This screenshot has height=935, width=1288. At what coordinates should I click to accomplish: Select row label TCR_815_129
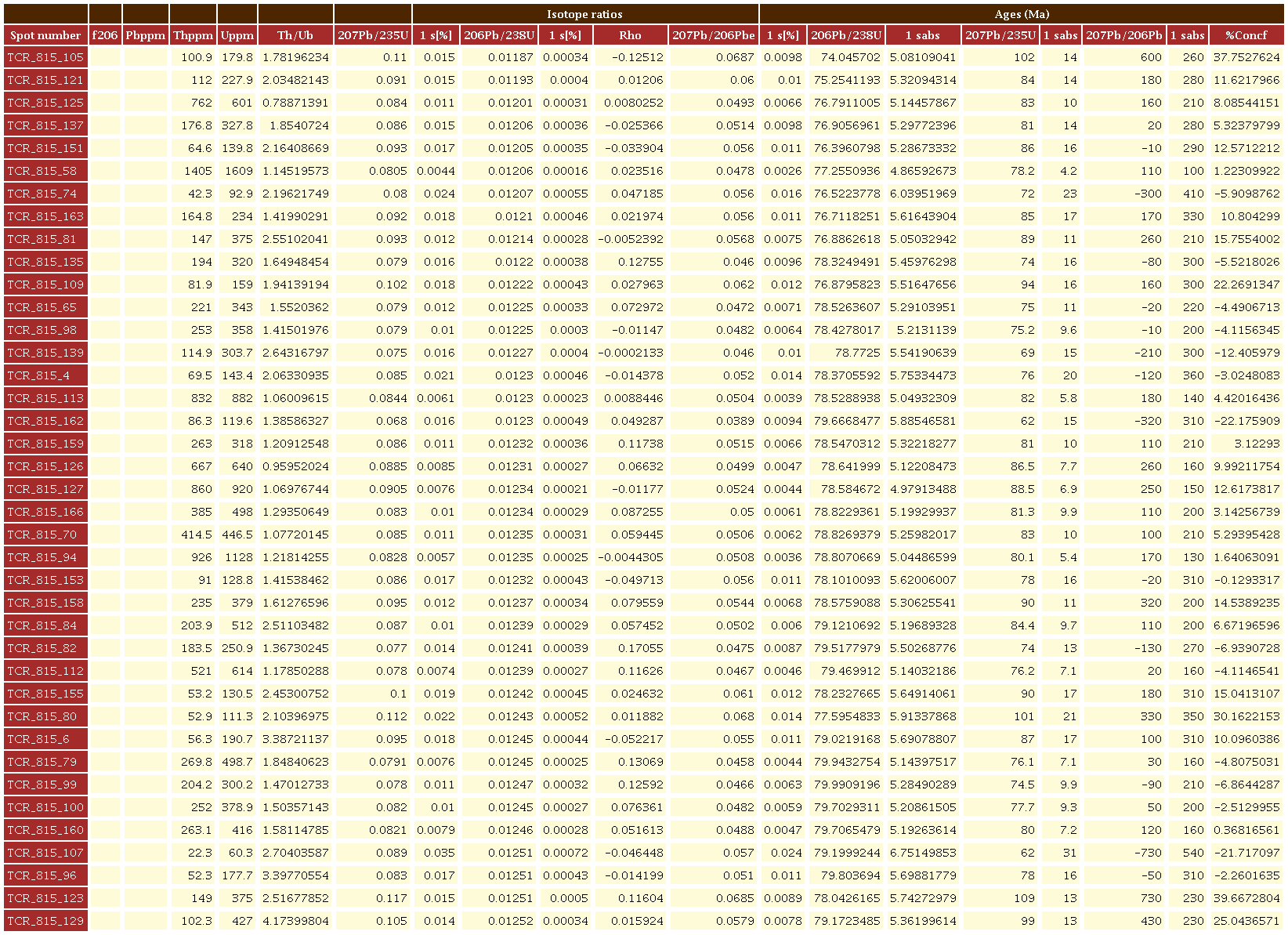45,921
